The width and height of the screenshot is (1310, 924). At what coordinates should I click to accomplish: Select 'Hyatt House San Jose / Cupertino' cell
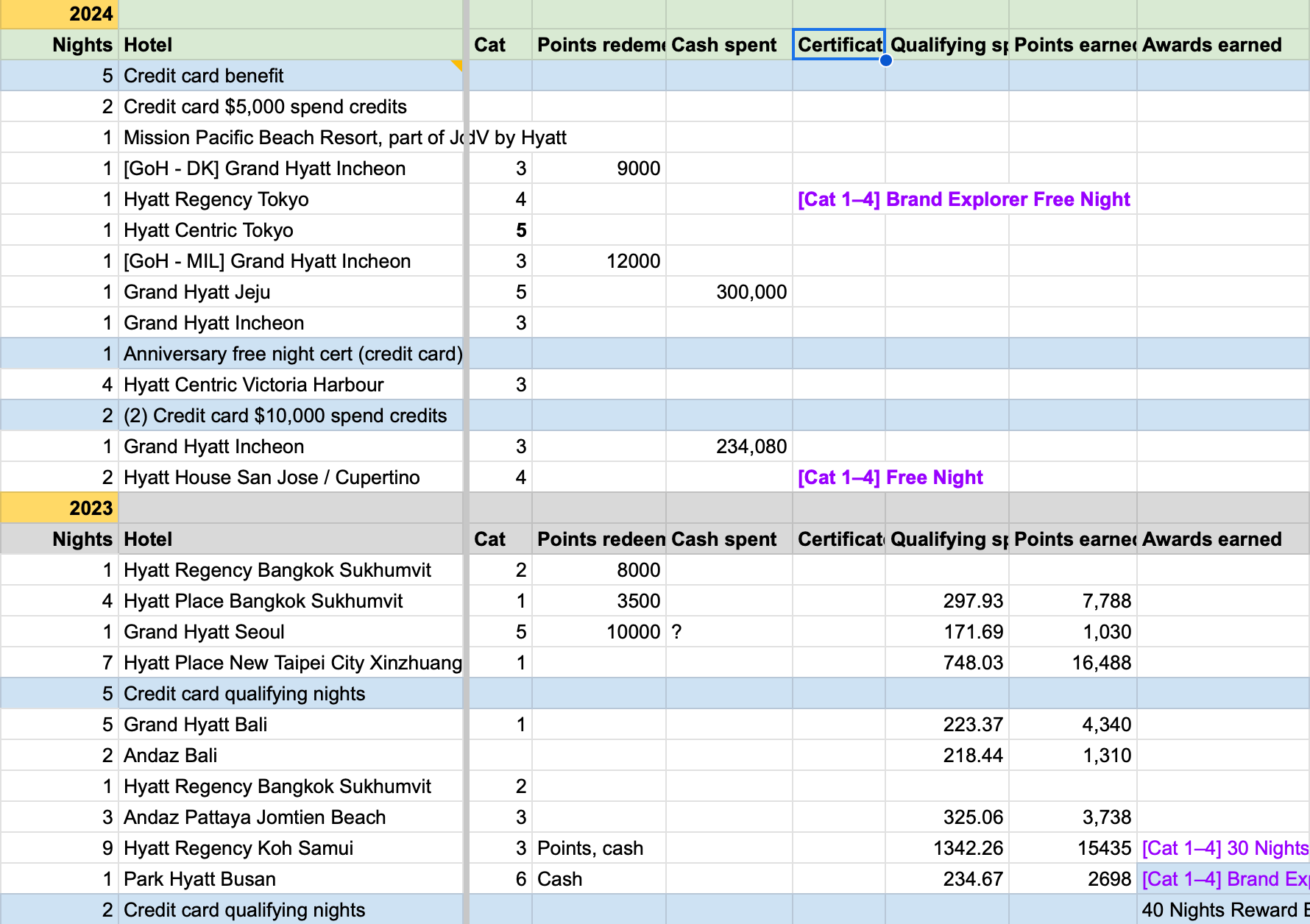coord(291,477)
